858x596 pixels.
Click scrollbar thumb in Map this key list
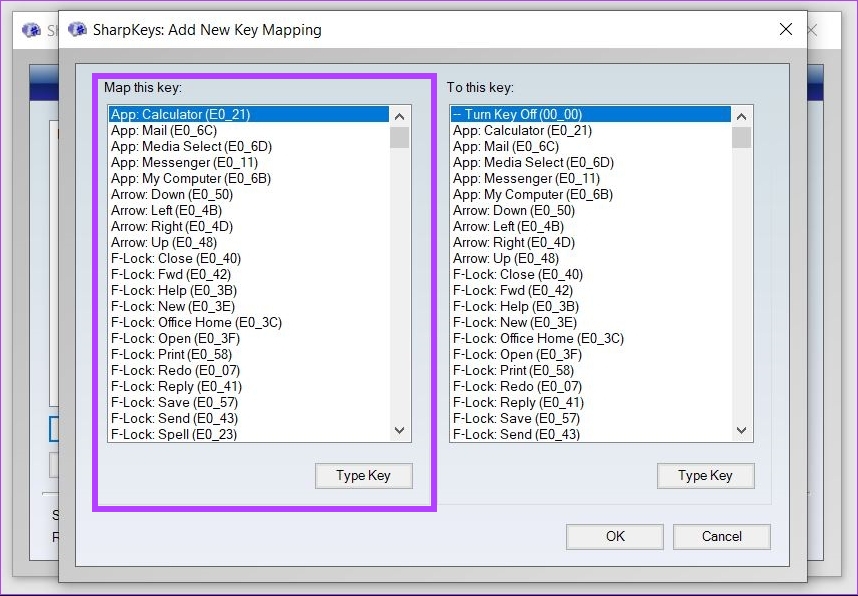[399, 137]
